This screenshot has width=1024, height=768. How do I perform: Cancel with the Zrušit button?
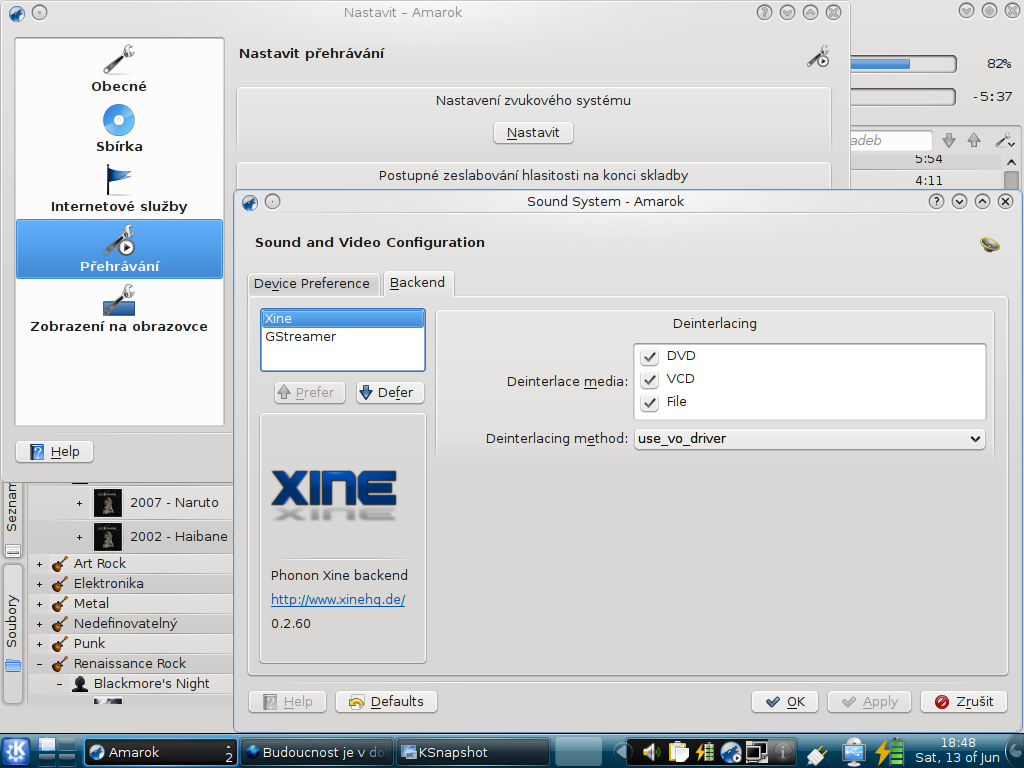coord(964,702)
